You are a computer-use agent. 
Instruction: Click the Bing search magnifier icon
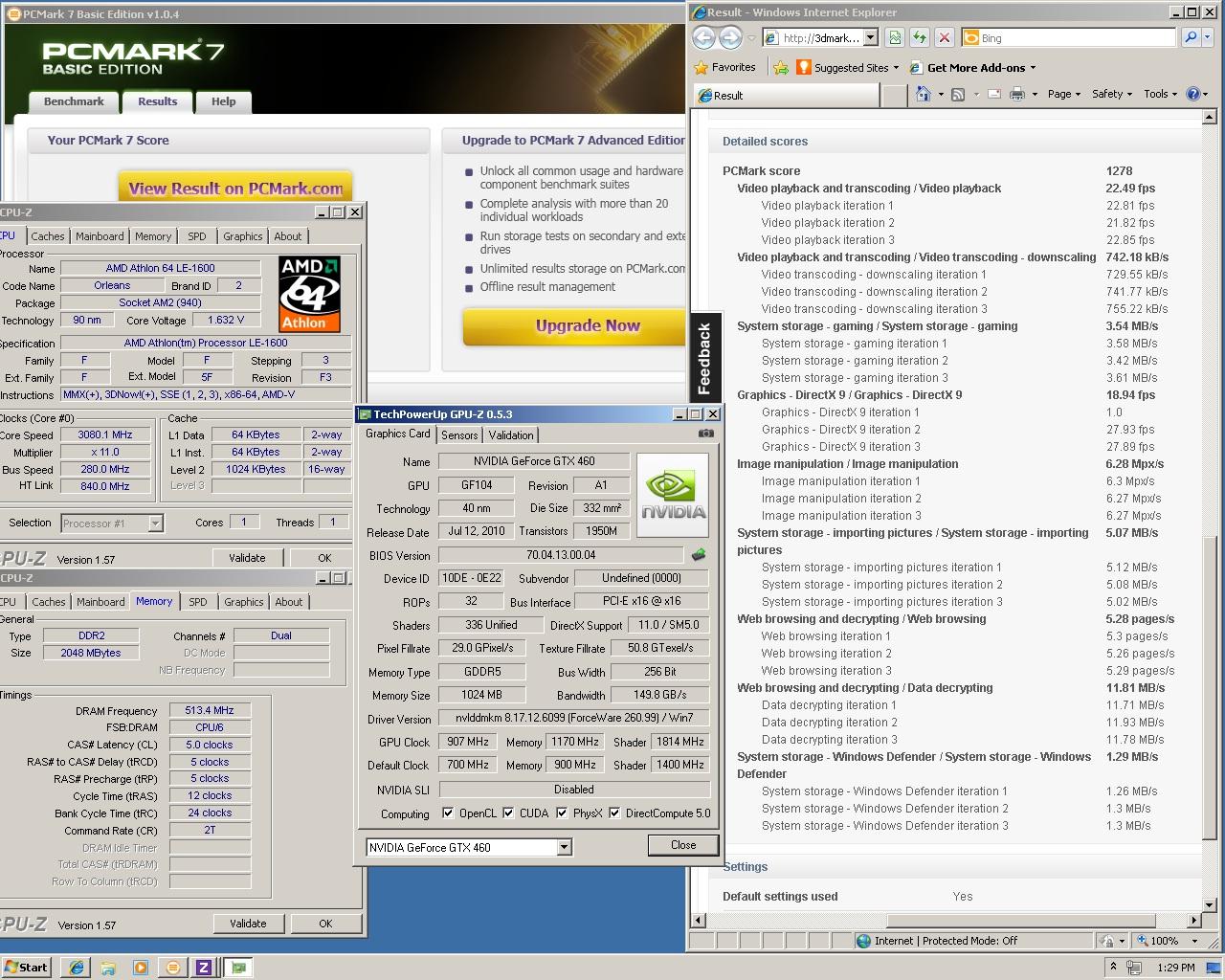click(1191, 37)
